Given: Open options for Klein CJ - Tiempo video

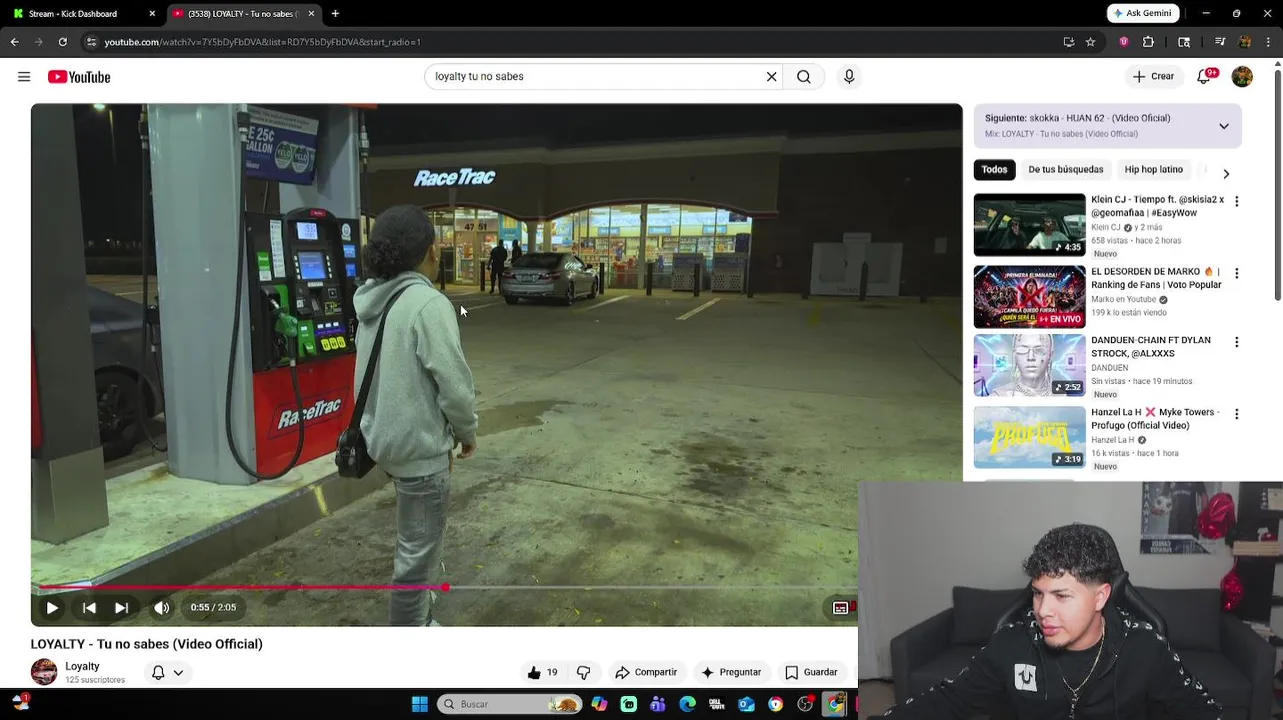Looking at the screenshot, I should click(1237, 201).
